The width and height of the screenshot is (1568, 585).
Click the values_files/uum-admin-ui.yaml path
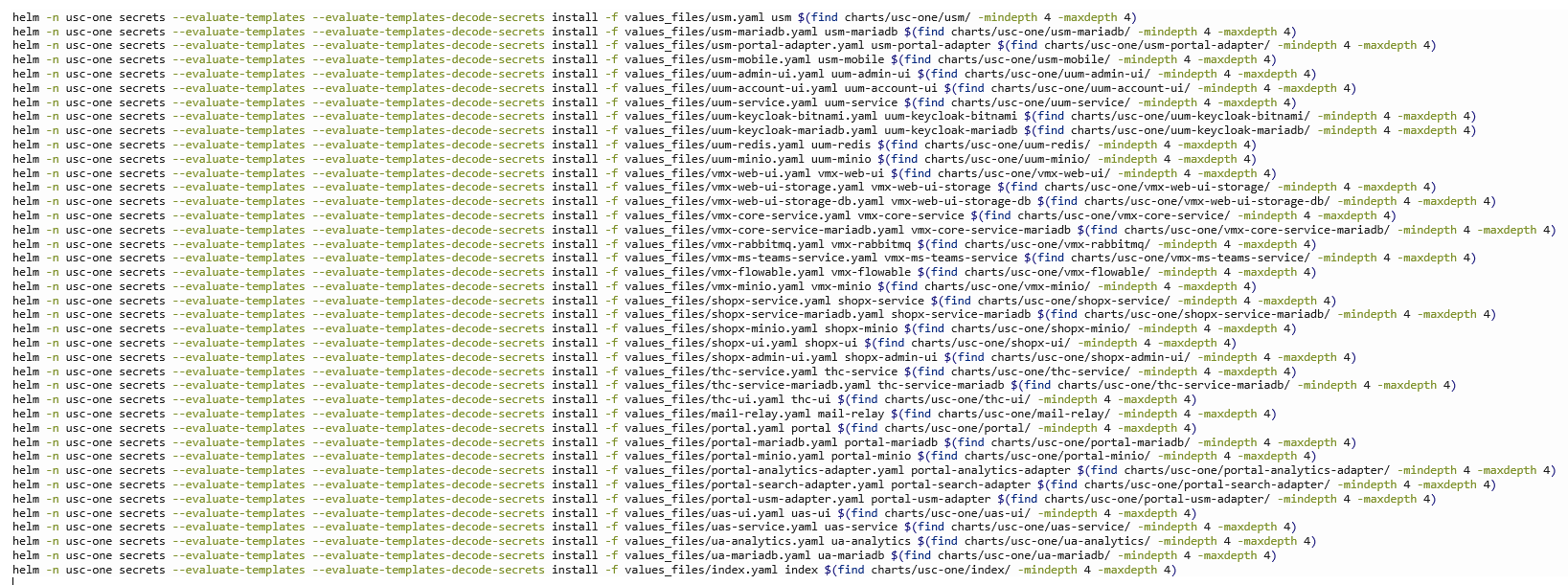pyautogui.click(x=724, y=74)
